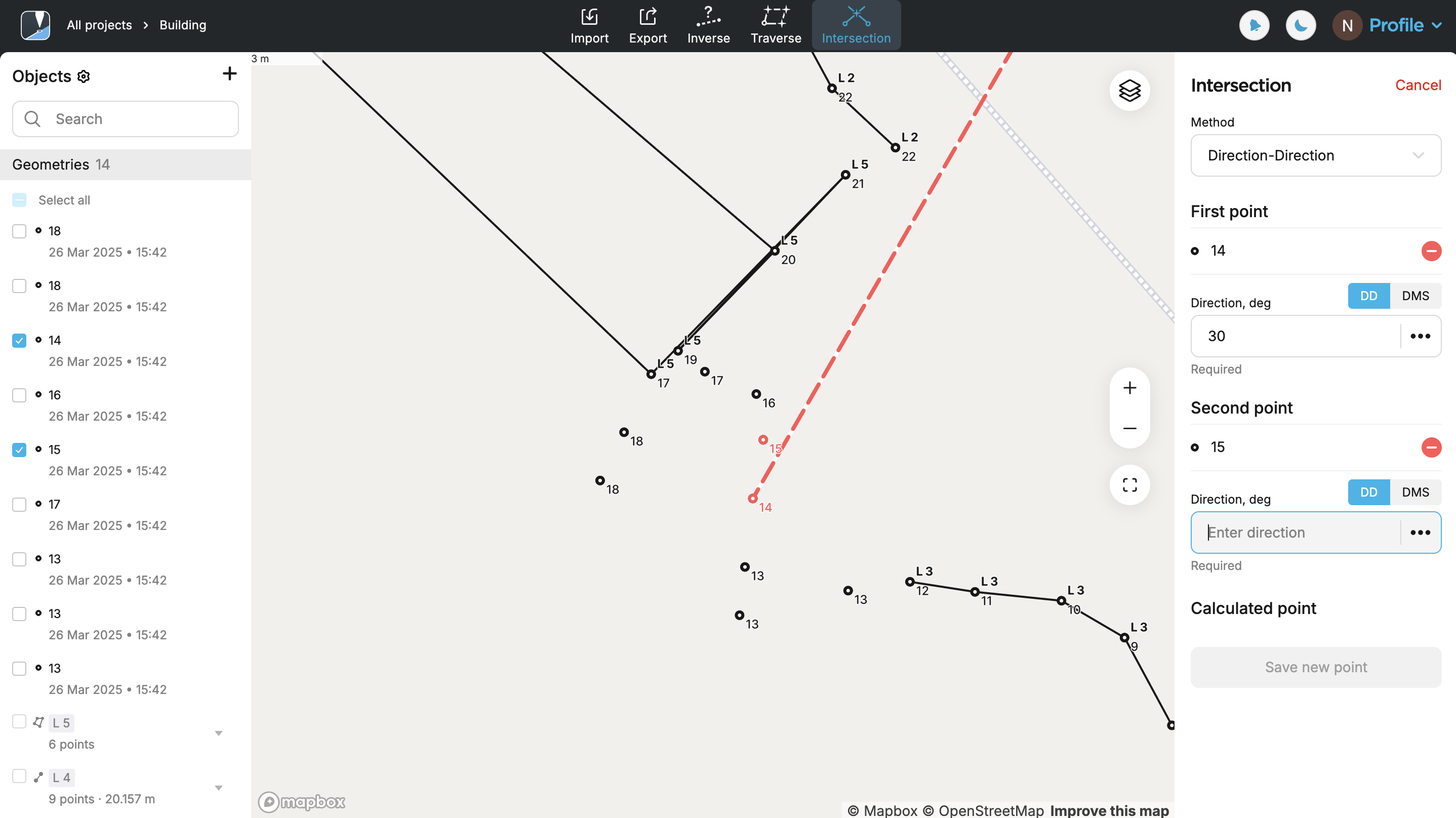The width and height of the screenshot is (1456, 818).
Task: Click the app logo home icon
Action: pyautogui.click(x=35, y=25)
